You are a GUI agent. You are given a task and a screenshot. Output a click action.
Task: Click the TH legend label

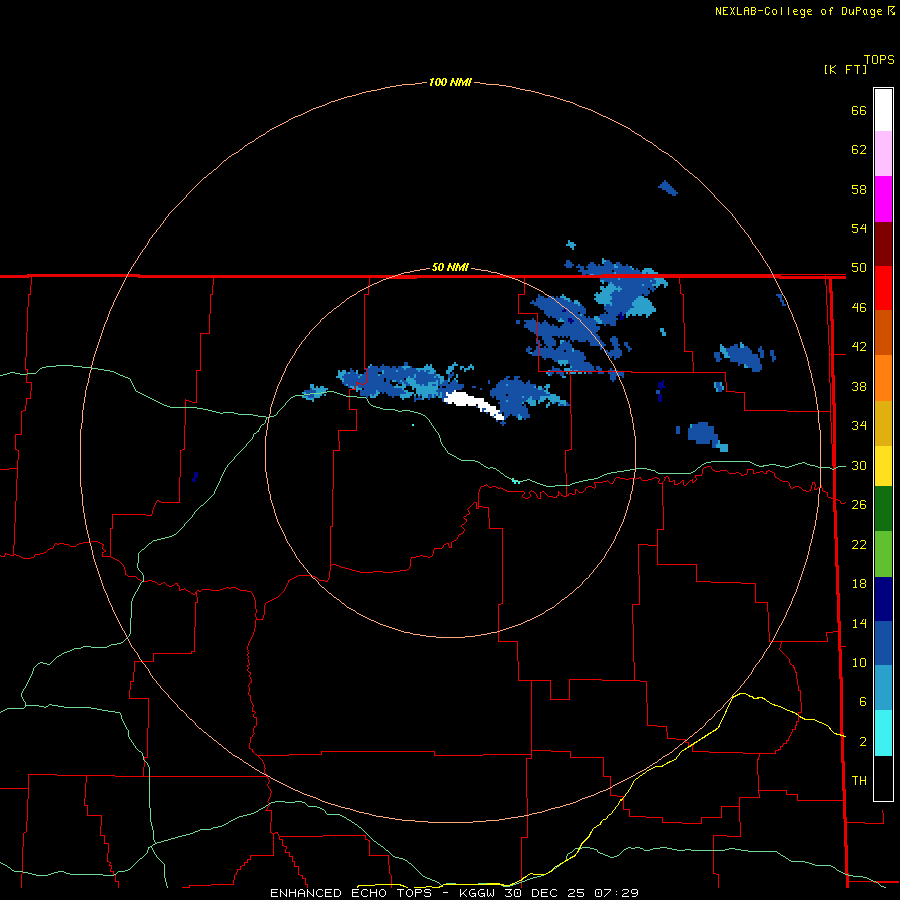pyautogui.click(x=859, y=781)
